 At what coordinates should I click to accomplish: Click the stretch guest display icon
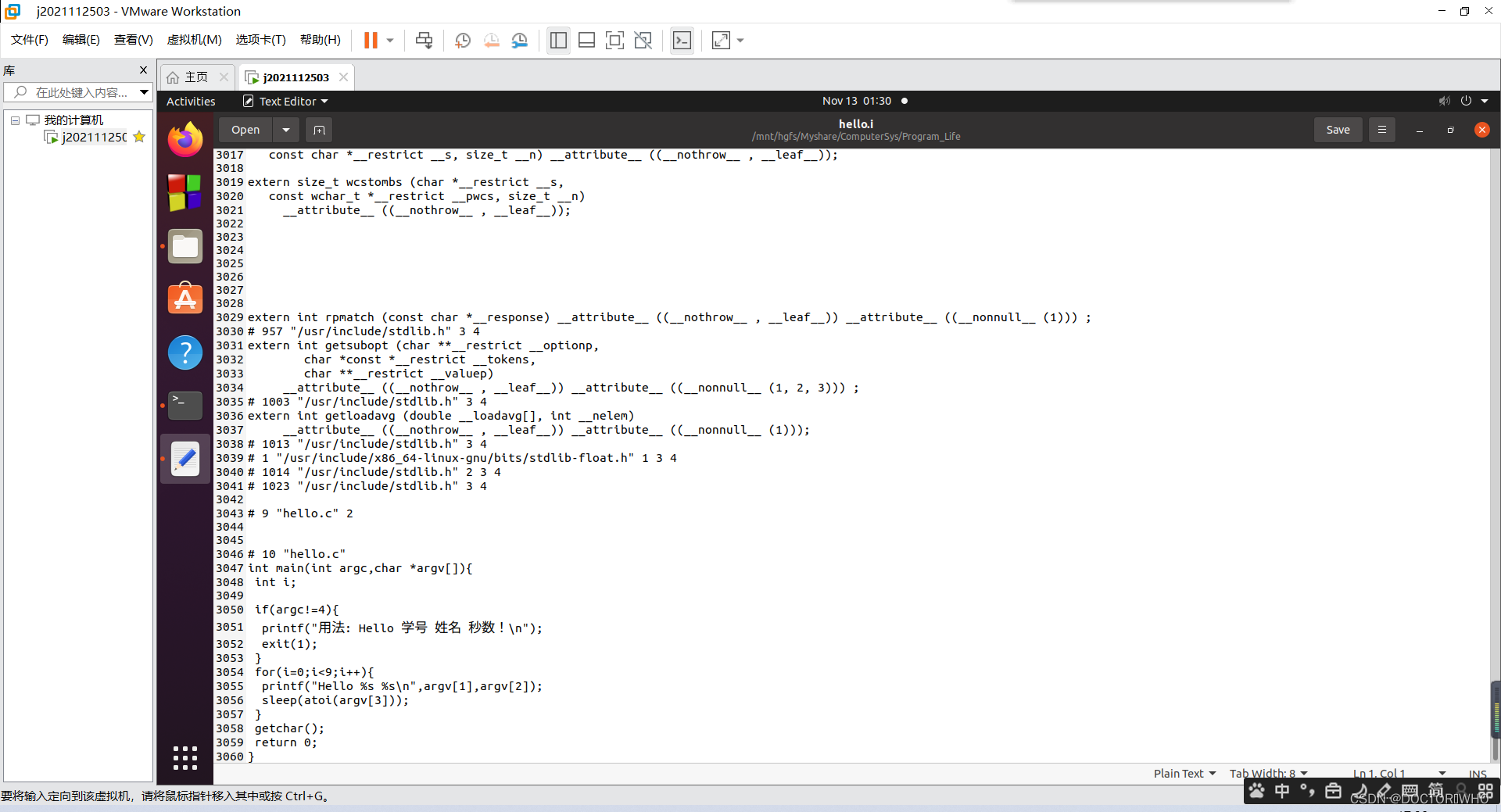coord(721,40)
